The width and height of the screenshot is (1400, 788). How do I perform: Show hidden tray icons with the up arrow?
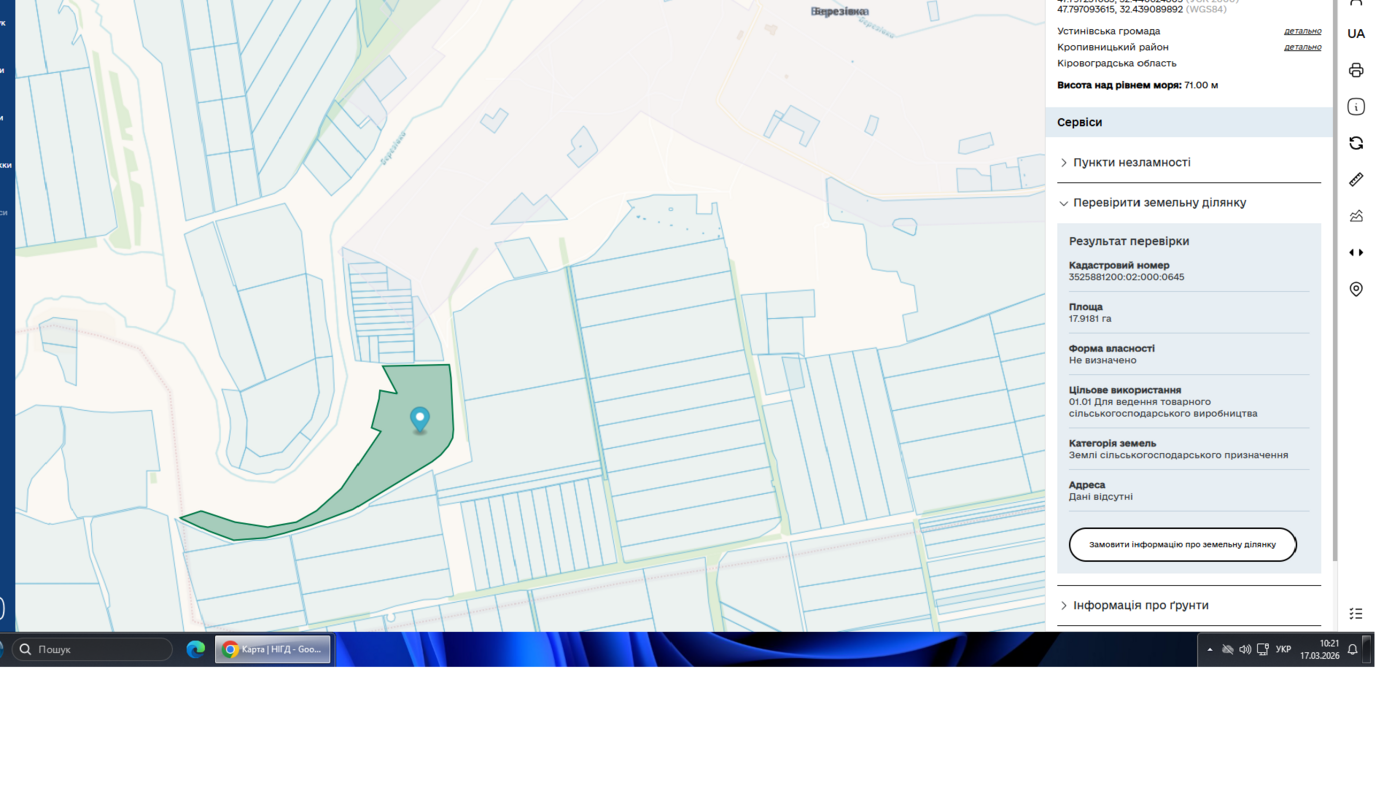(1210, 650)
